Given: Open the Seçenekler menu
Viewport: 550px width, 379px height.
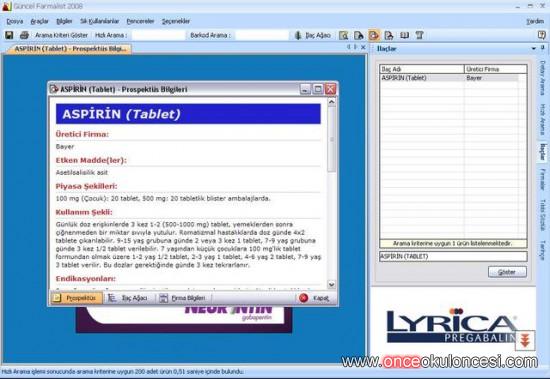Looking at the screenshot, I should tap(176, 21).
